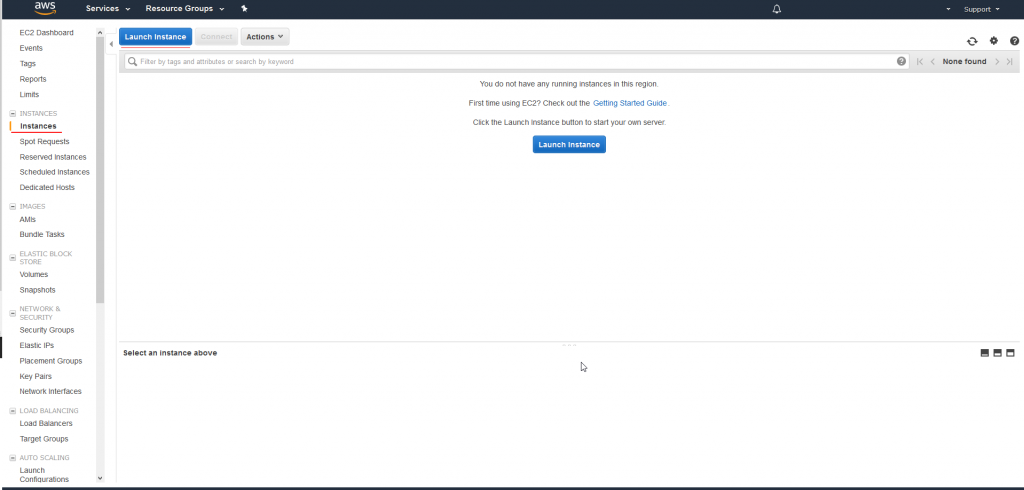Screen dimensions: 1024x490
Task: Open Spot Requests in sidebar
Action: pyautogui.click(x=44, y=142)
